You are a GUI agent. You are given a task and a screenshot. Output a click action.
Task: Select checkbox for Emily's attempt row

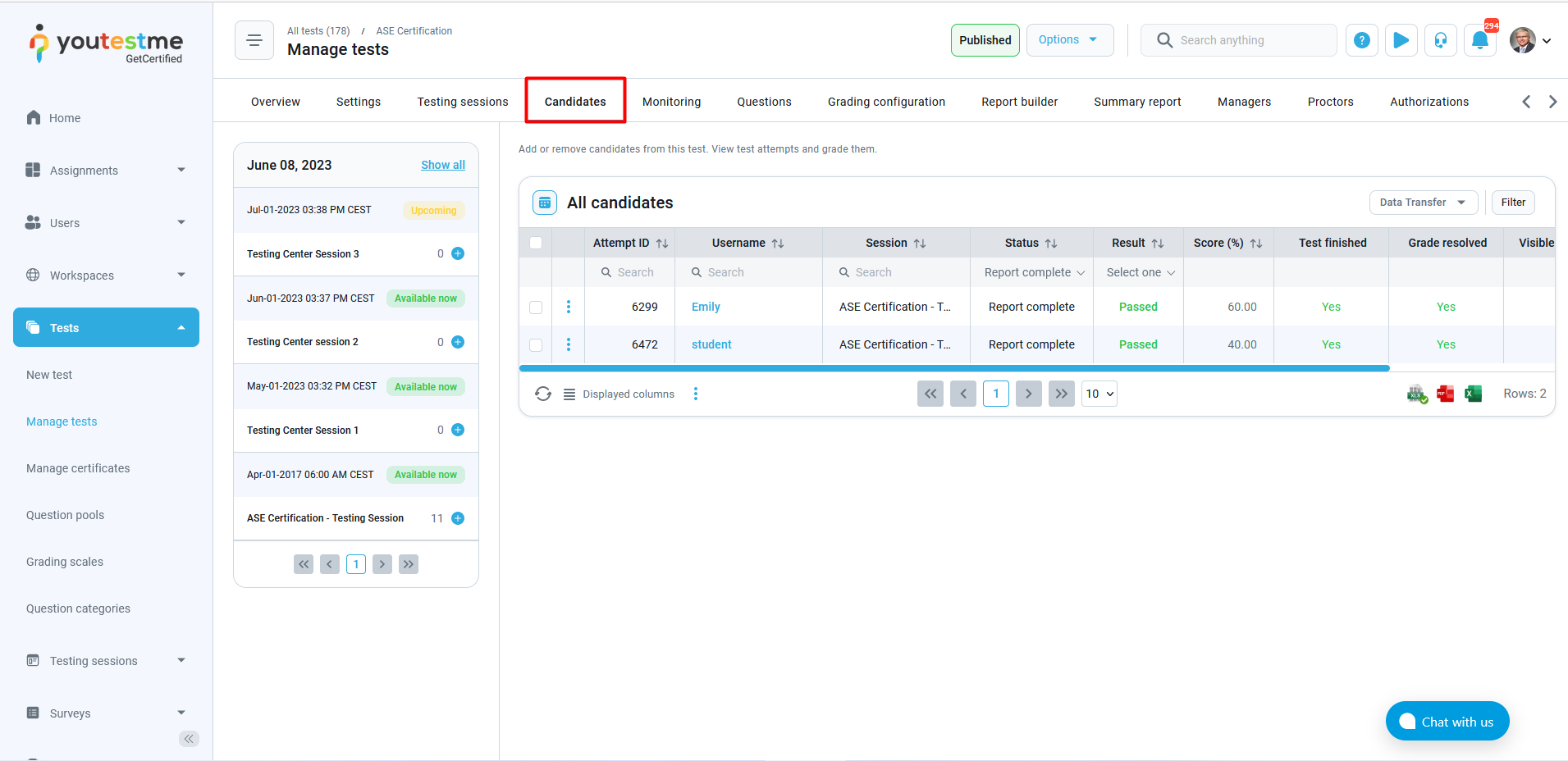click(536, 307)
